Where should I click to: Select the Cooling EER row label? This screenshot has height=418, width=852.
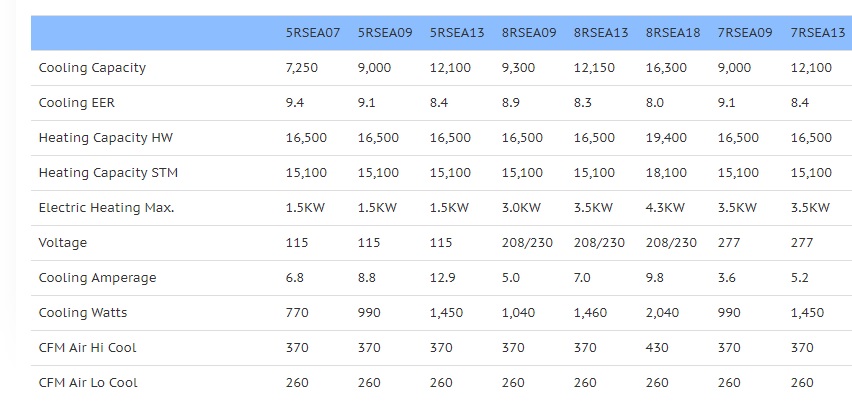pos(77,103)
